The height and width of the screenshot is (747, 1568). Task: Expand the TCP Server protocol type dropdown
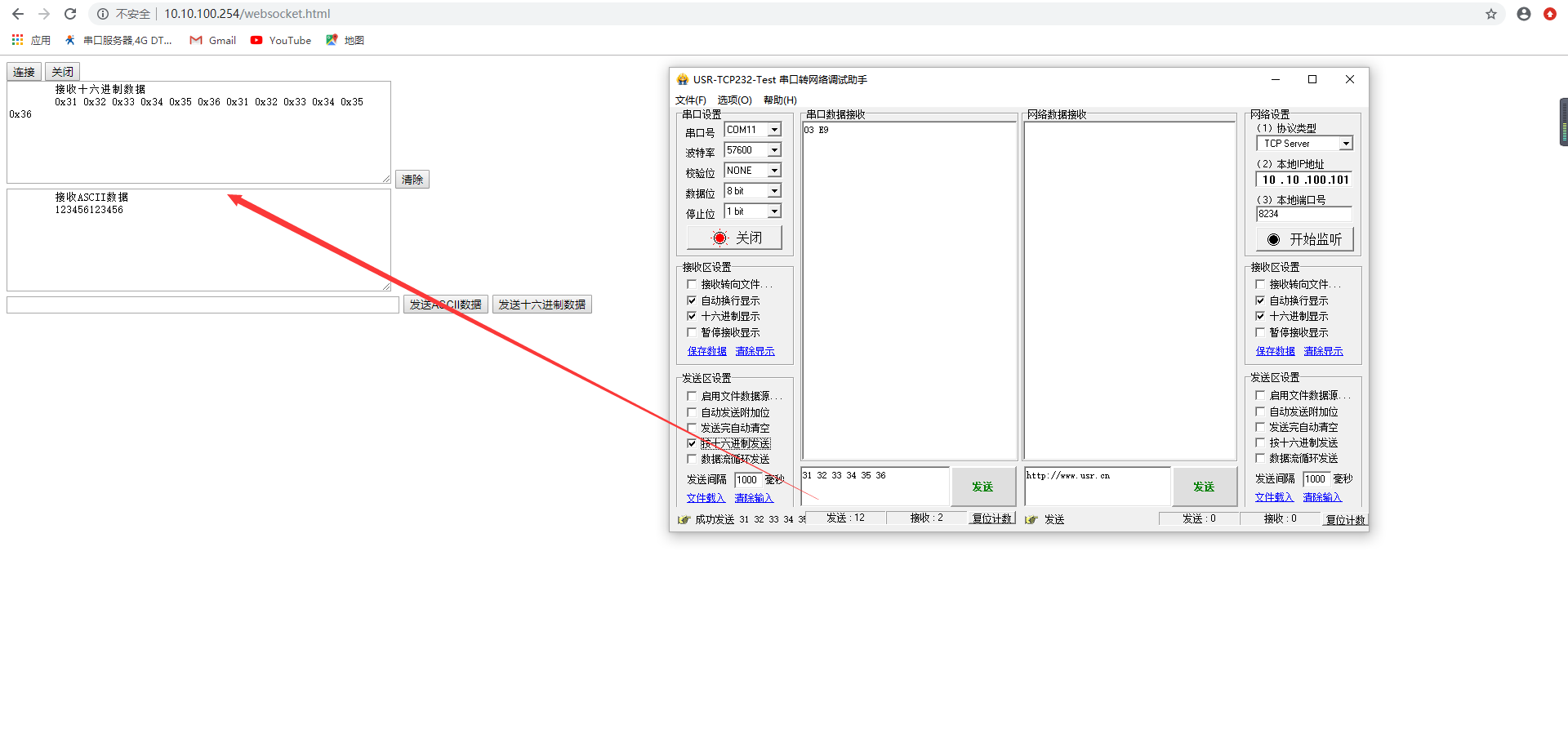tap(1346, 144)
